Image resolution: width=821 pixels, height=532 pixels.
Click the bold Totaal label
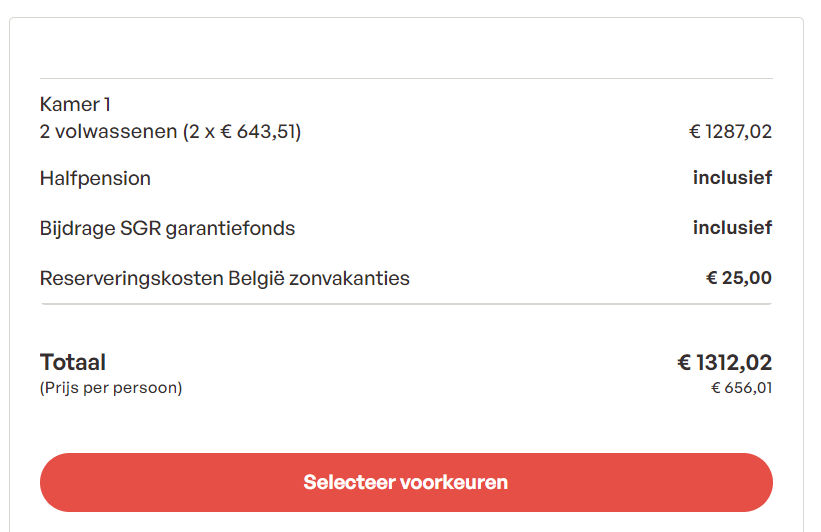tap(73, 362)
